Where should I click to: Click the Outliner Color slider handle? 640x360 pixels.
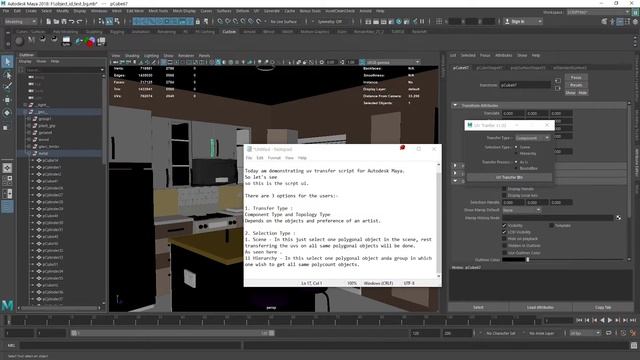pyautogui.click(x=527, y=260)
